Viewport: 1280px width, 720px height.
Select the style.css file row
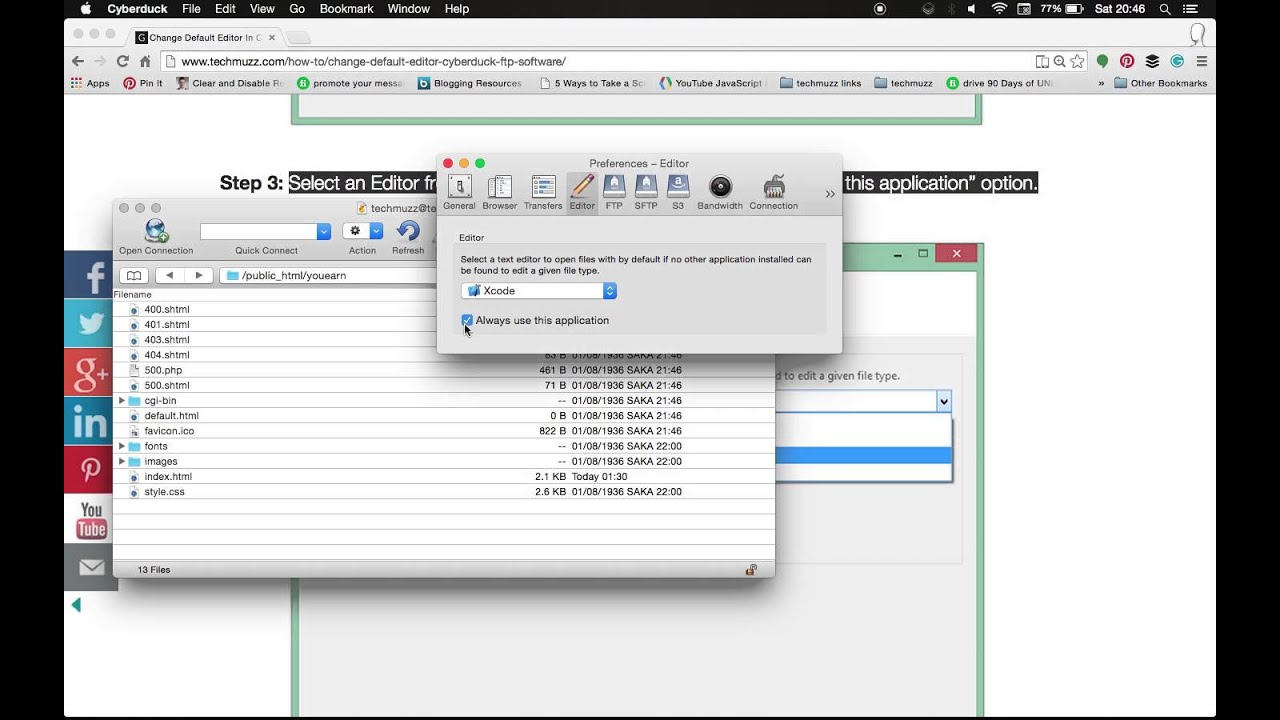pos(444,492)
